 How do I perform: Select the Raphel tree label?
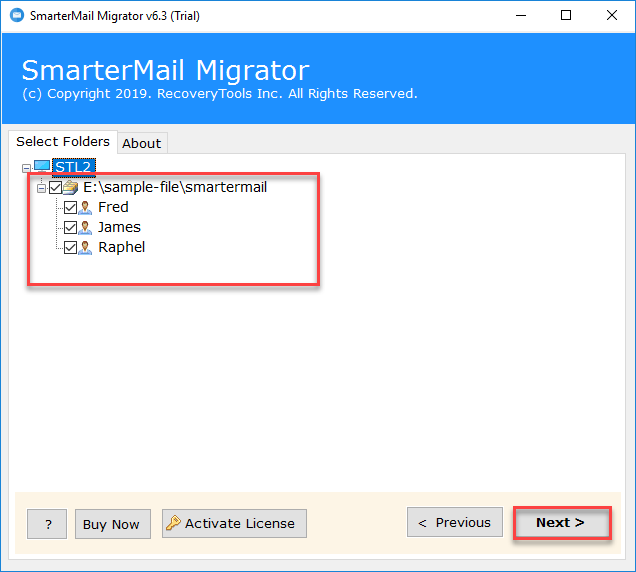click(122, 247)
